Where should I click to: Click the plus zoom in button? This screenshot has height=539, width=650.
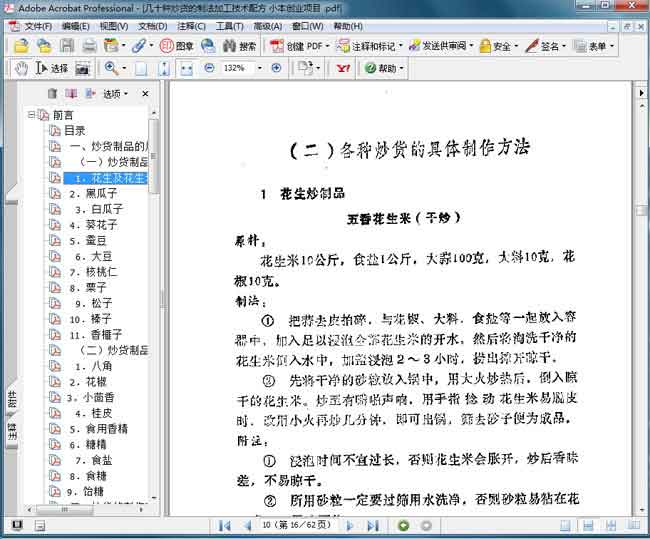point(276,68)
